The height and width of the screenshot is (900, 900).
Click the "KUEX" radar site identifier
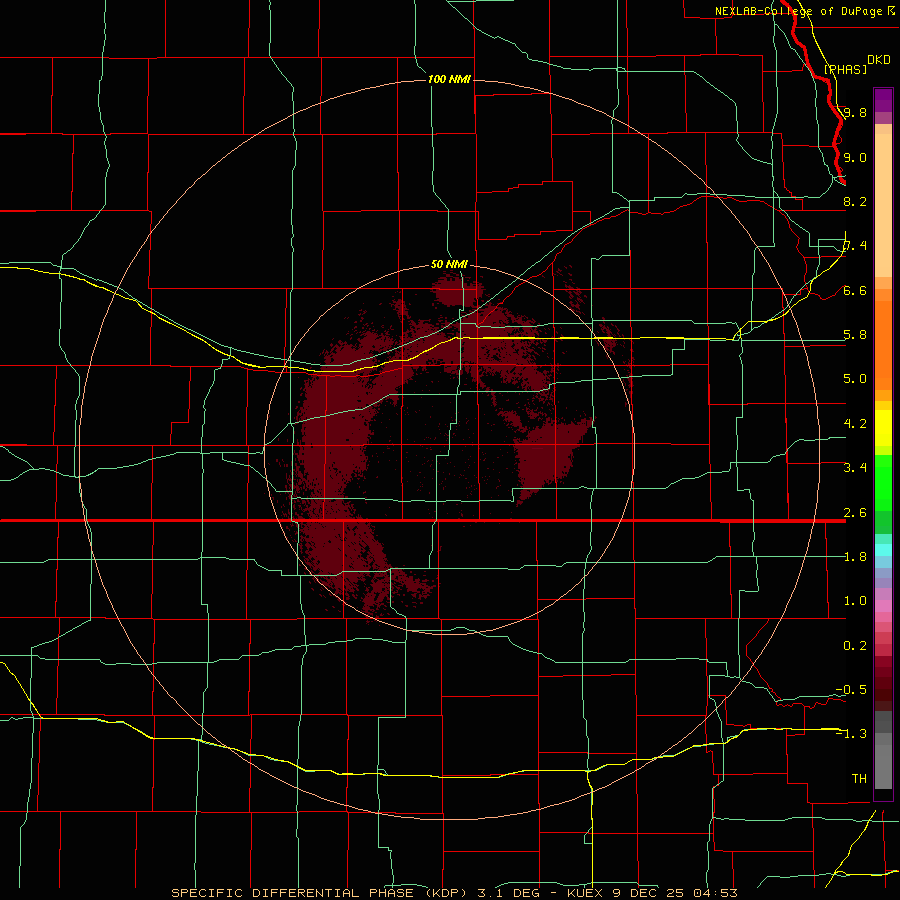click(584, 893)
